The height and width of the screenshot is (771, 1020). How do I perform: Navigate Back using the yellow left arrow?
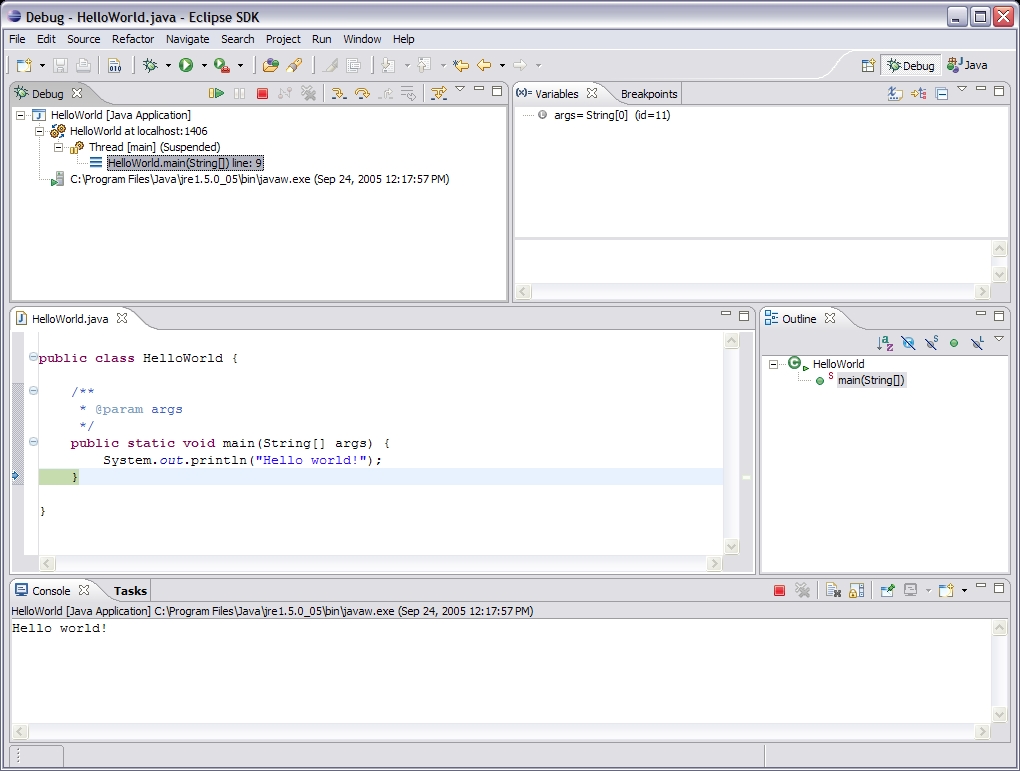click(484, 65)
